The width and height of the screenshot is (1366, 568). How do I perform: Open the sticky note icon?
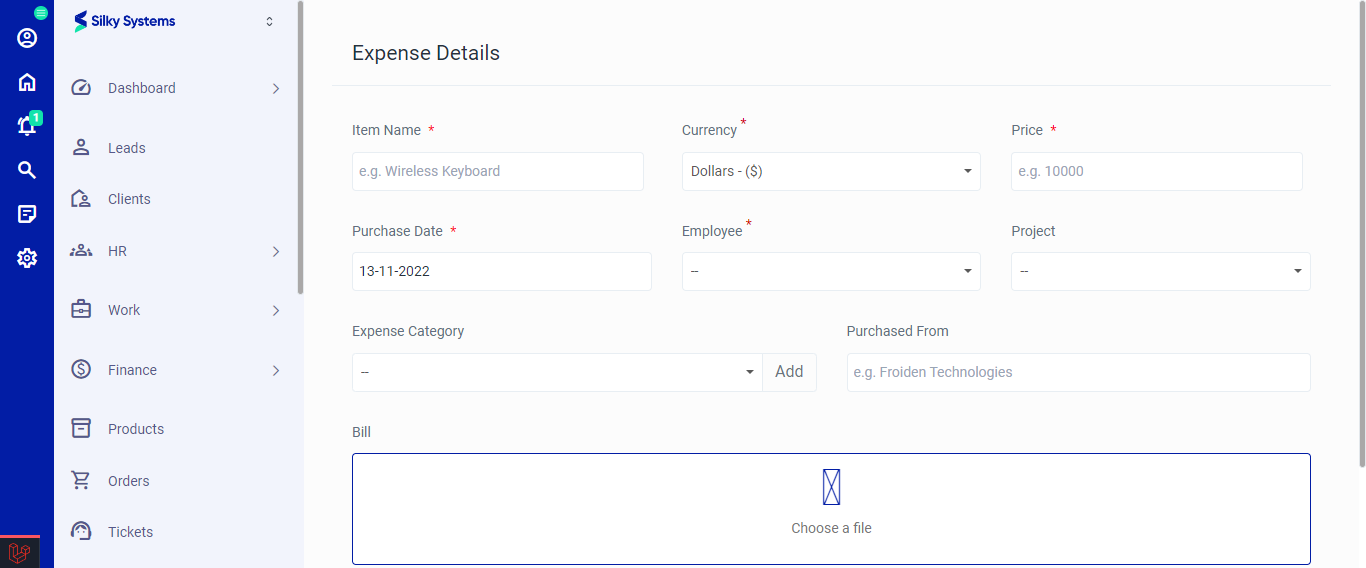tap(27, 214)
